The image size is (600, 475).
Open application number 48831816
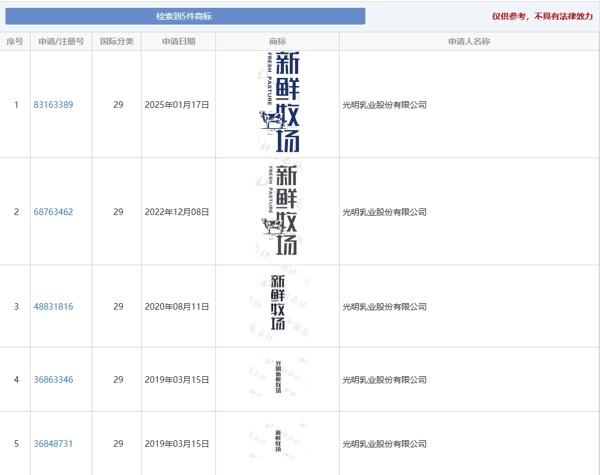(x=53, y=306)
